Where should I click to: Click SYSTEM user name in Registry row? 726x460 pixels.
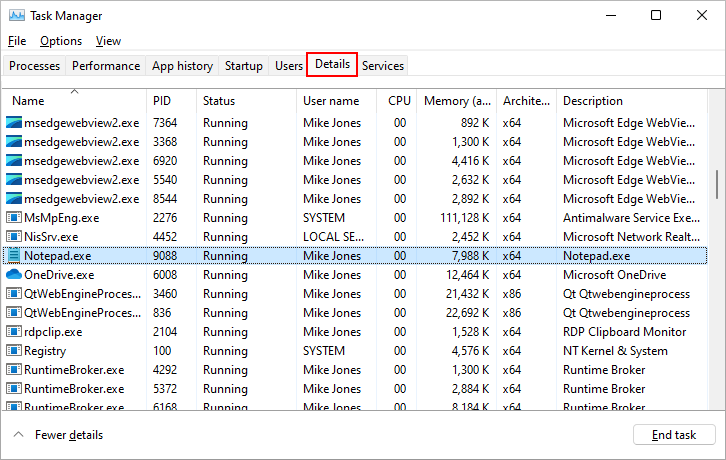click(324, 351)
